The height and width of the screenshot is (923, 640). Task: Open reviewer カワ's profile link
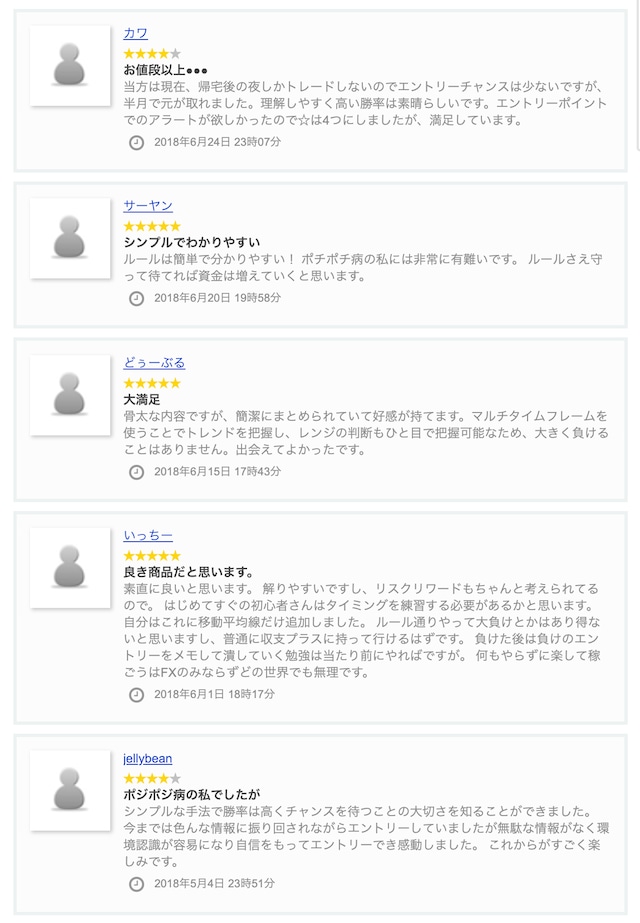tap(135, 34)
